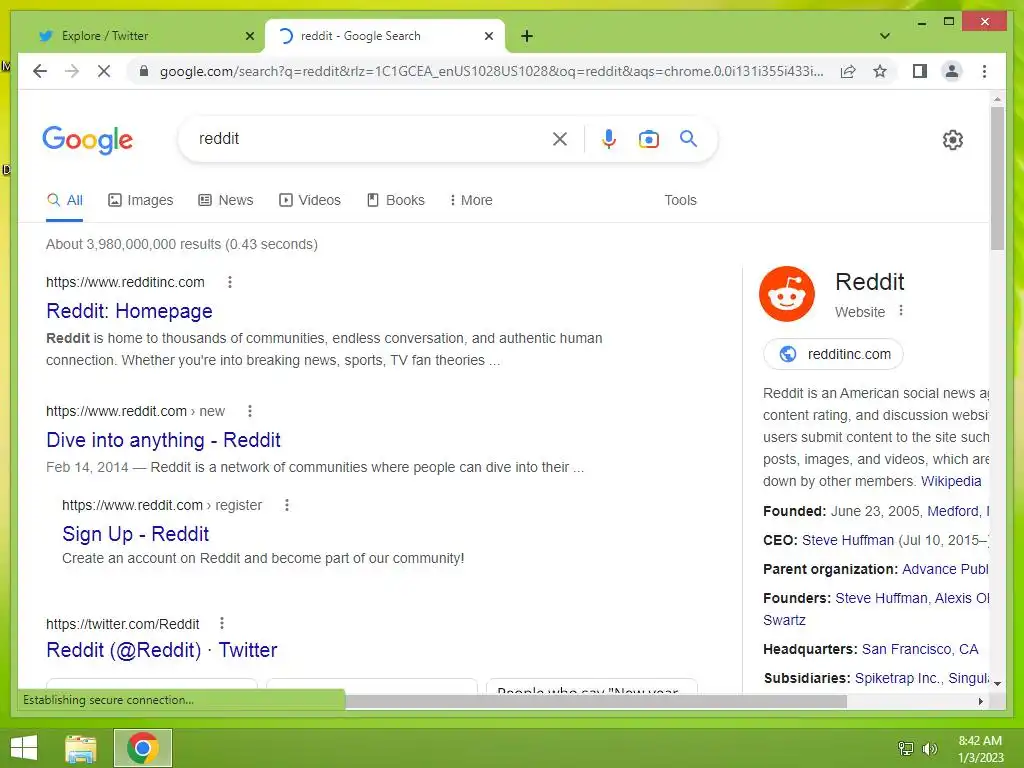The image size is (1024, 768).
Task: Open the Chrome profile avatar menu
Action: pyautogui.click(x=952, y=71)
